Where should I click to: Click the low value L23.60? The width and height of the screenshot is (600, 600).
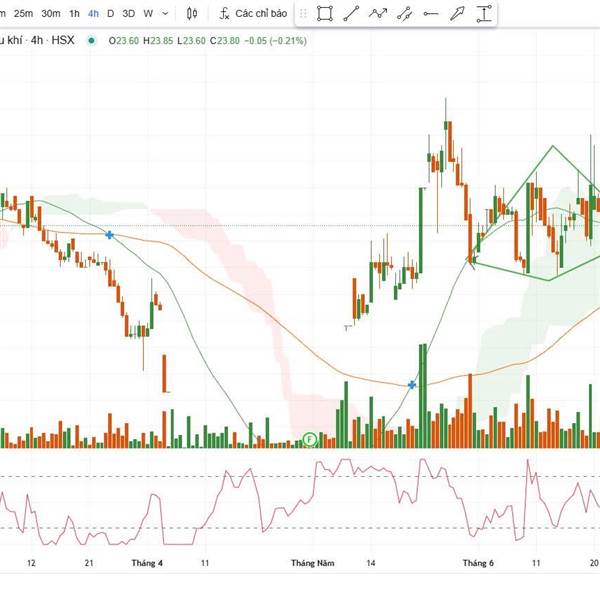click(x=191, y=41)
